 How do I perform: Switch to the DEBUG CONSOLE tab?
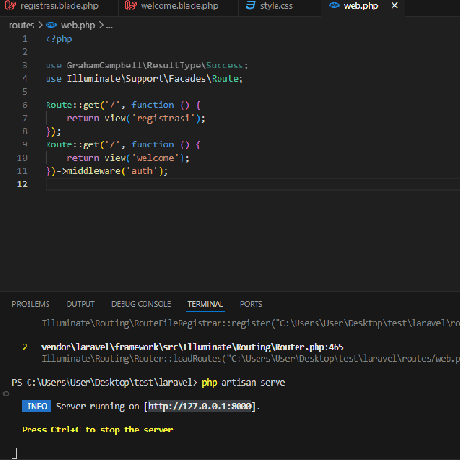pos(141,304)
